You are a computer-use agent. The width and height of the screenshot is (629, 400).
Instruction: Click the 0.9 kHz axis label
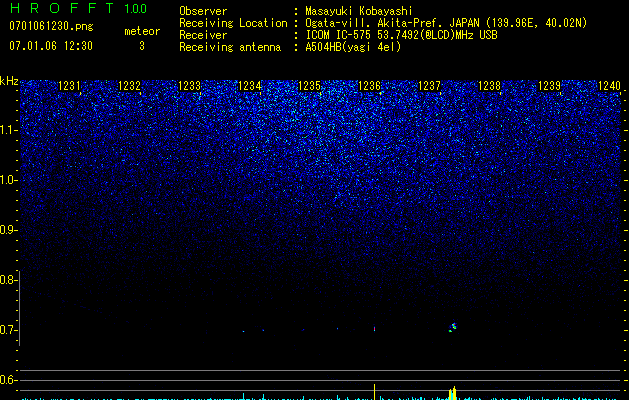tap(7, 230)
